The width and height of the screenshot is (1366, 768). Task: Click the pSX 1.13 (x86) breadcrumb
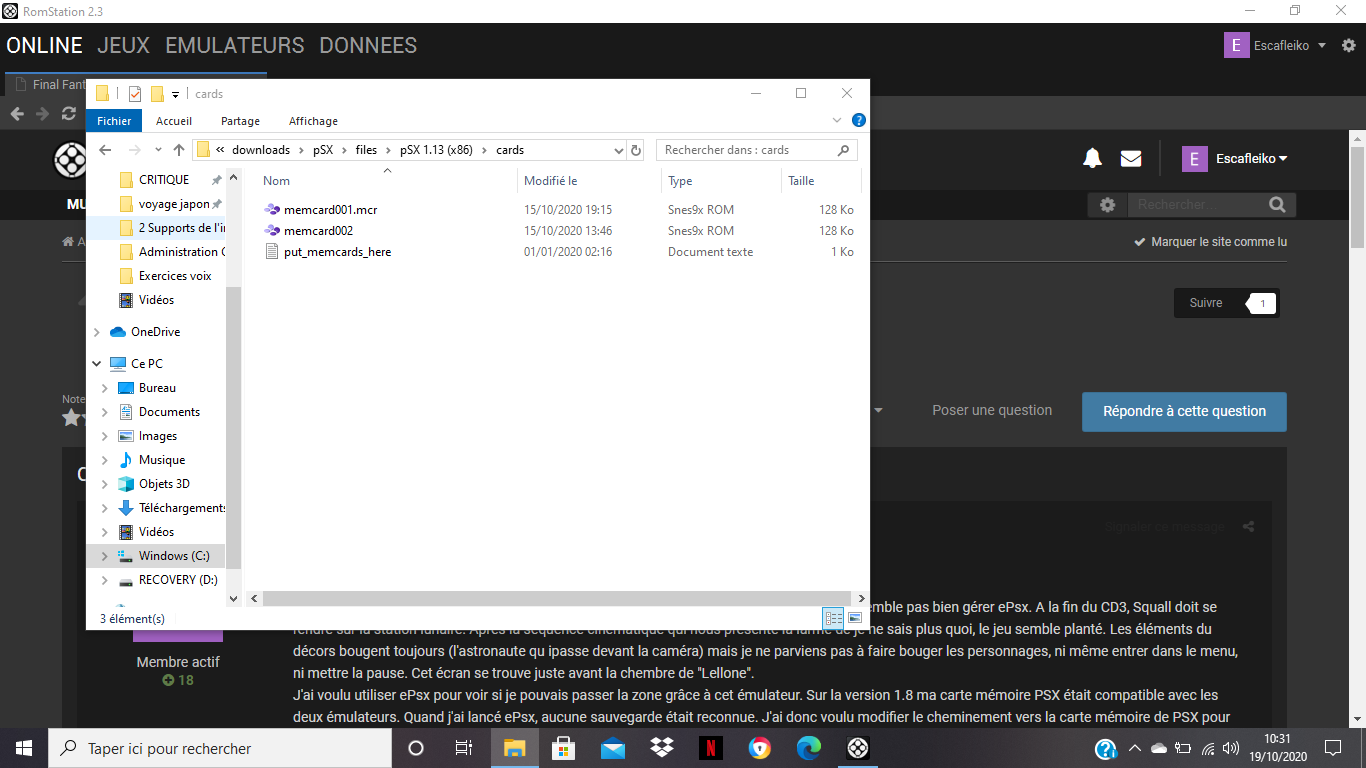pos(436,150)
